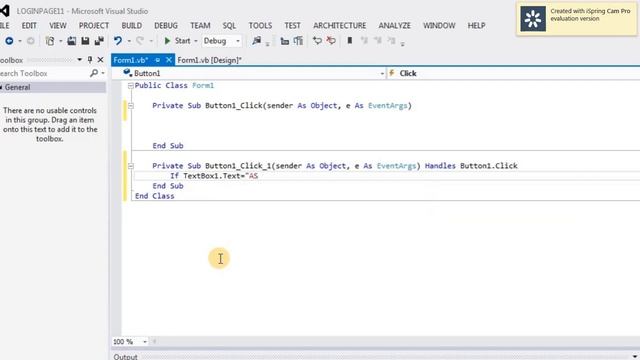The image size is (640, 360).
Task: Click the iSpring Cam Pro notification icon
Action: click(x=533, y=19)
